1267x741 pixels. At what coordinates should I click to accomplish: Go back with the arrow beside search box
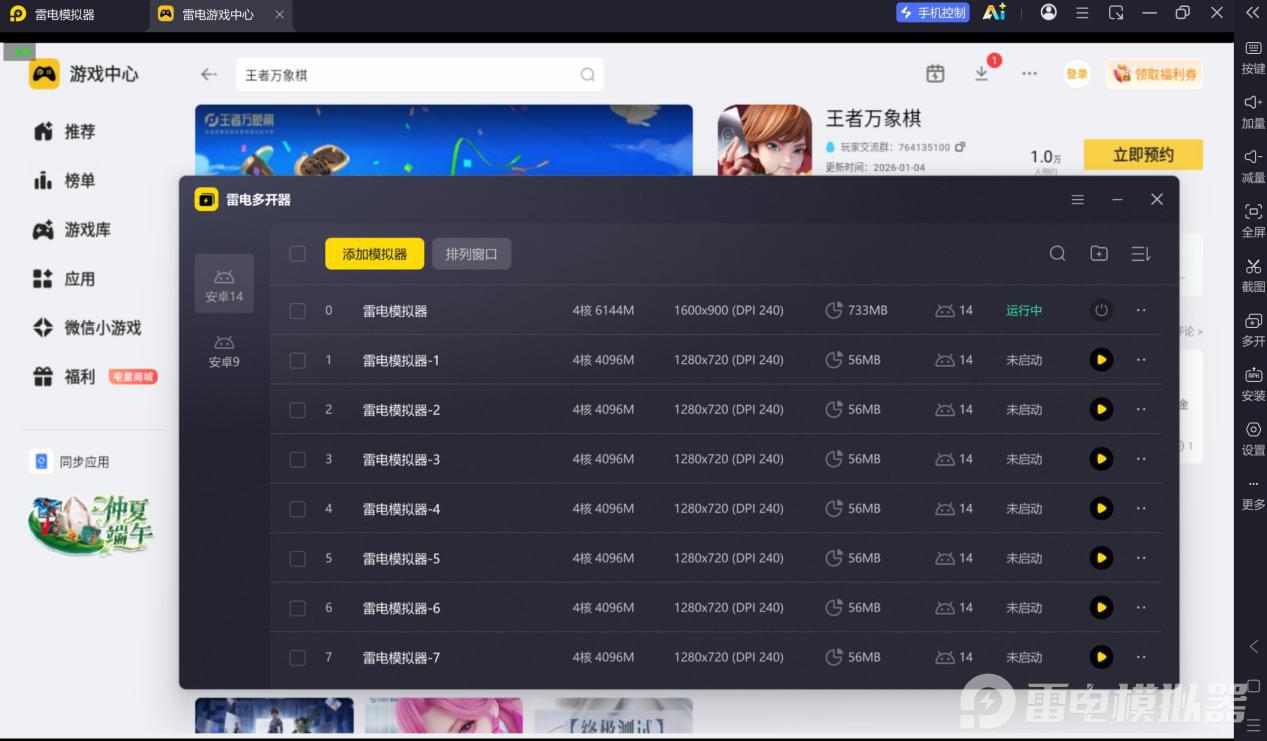point(208,74)
